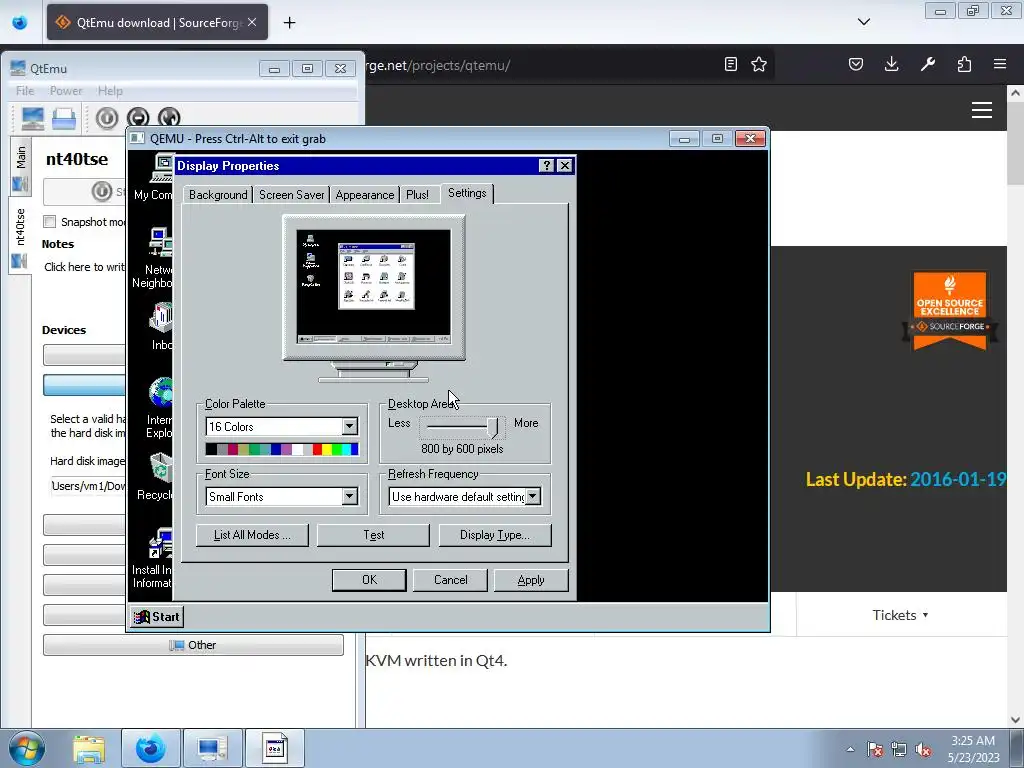The height and width of the screenshot is (768, 1024).
Task: Click the Windows Start orb
Action: (27, 748)
